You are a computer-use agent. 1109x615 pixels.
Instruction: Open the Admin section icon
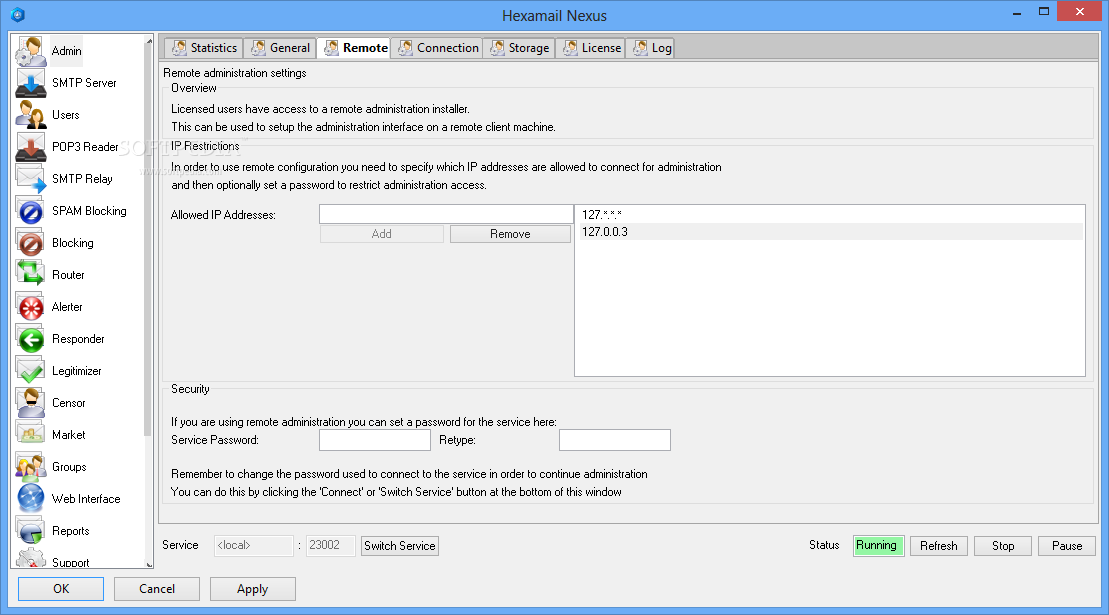pos(31,51)
